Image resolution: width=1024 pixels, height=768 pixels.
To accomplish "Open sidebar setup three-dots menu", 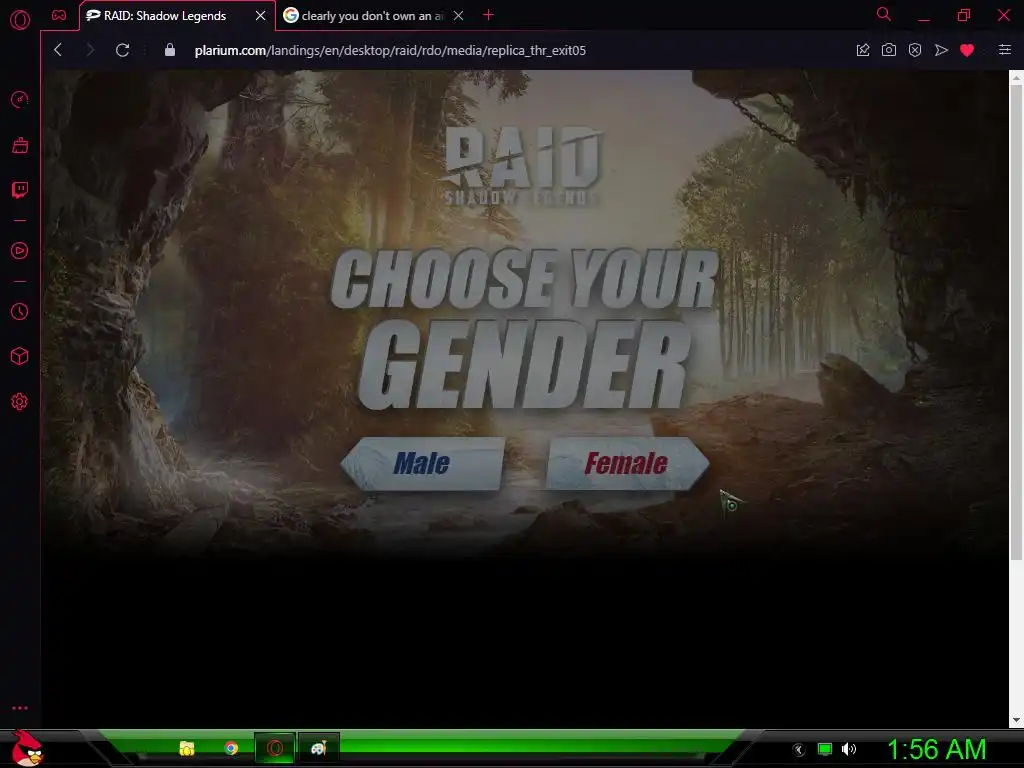I will tap(20, 708).
